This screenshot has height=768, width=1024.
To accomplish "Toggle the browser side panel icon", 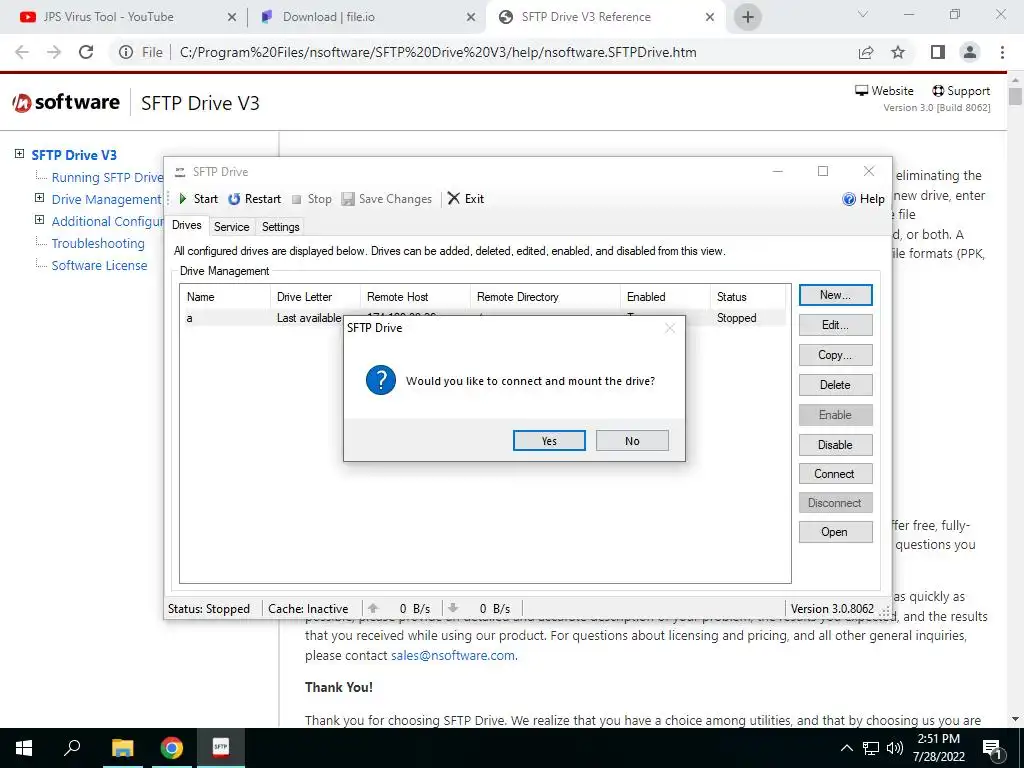I will pyautogui.click(x=938, y=52).
